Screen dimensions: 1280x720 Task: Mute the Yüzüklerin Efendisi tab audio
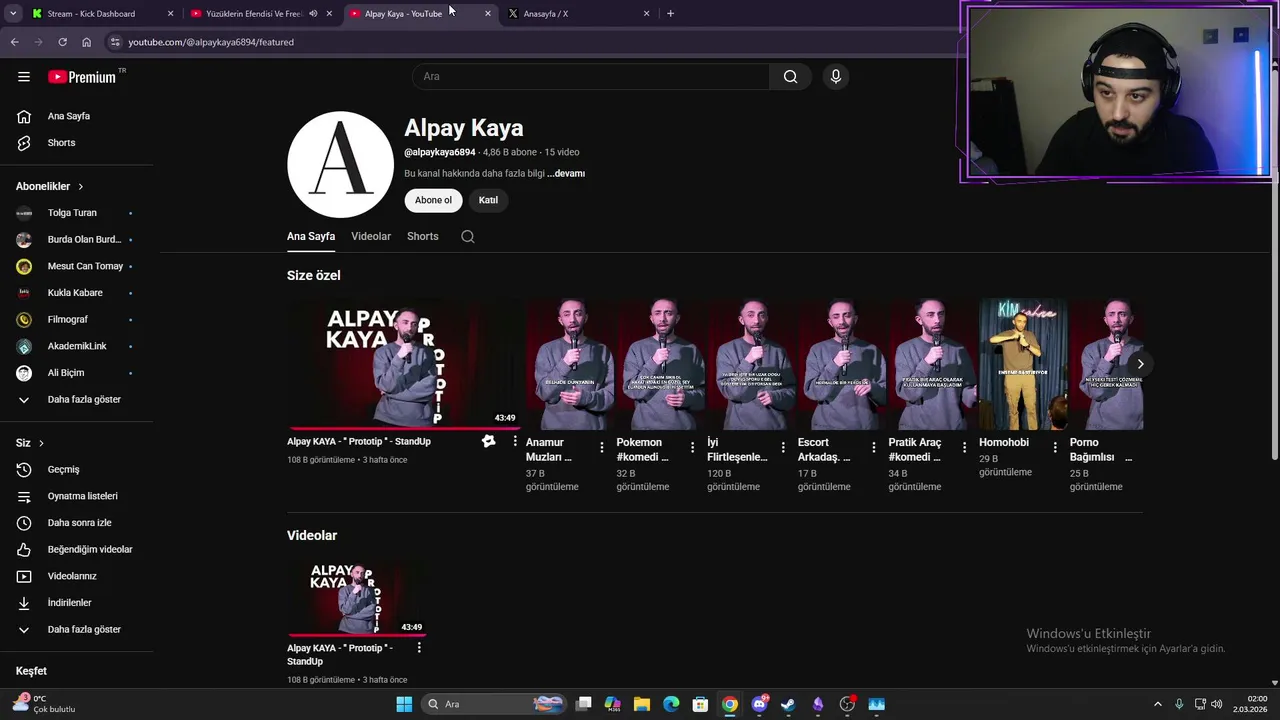[x=313, y=14]
